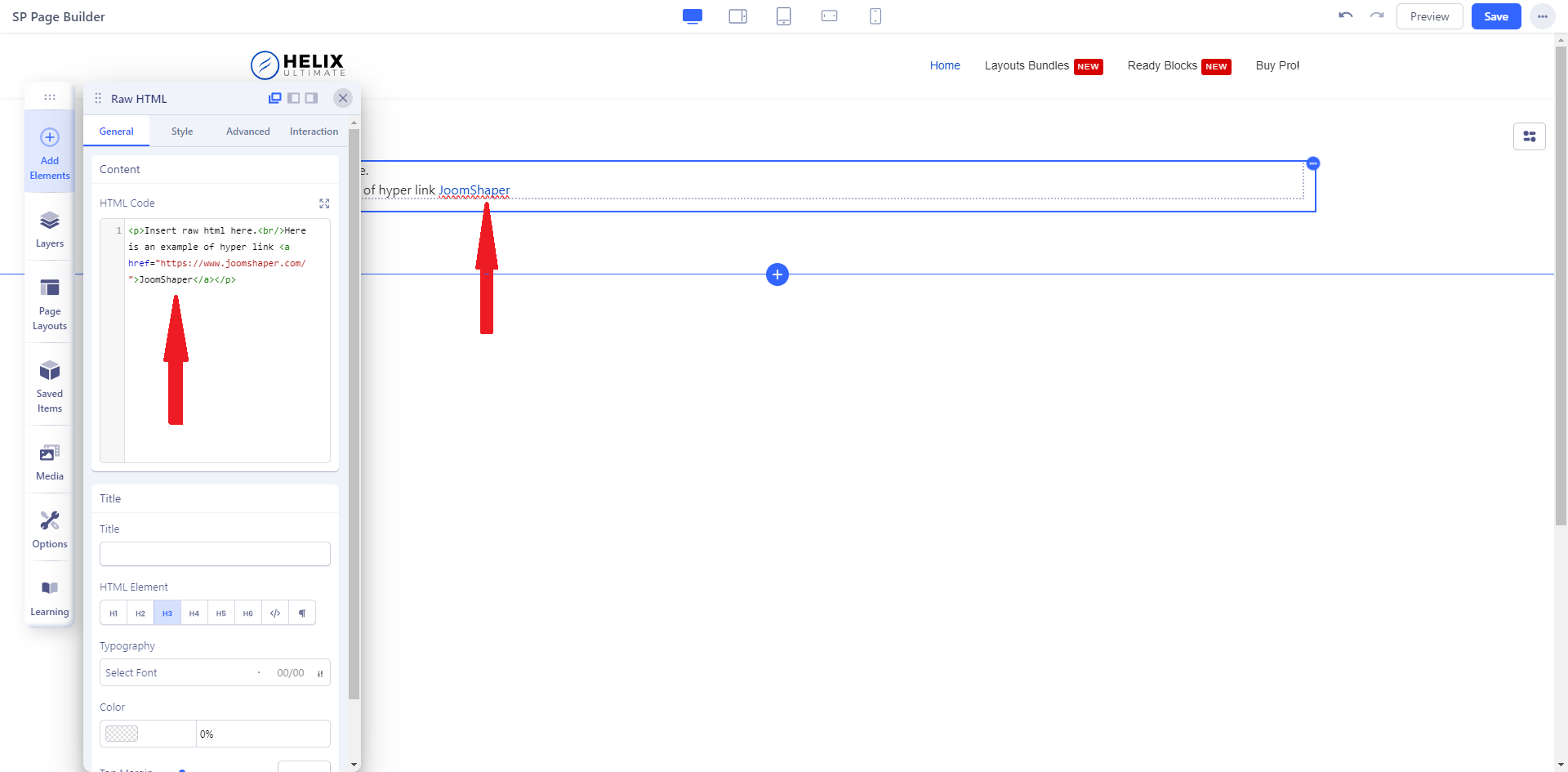
Task: Dock Raw HTML panel to left
Action: 293,98
